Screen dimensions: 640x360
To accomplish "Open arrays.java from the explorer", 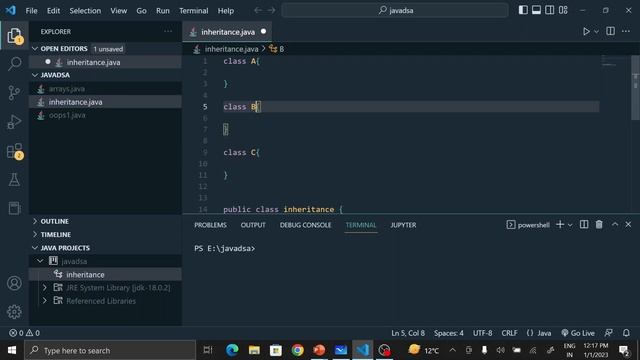I will coord(105,89).
